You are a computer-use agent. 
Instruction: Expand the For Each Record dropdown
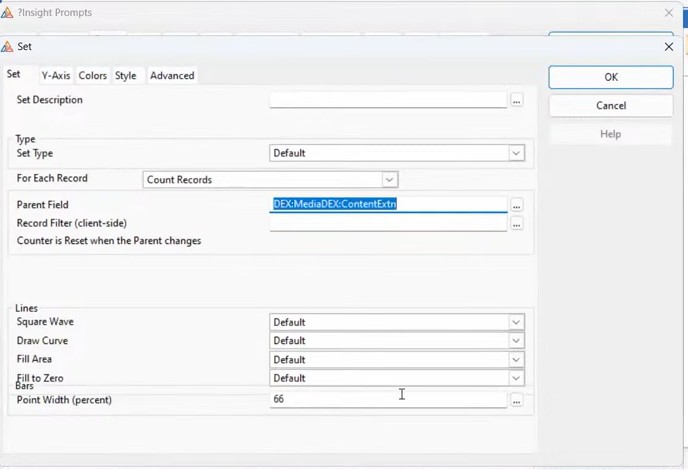click(390, 180)
